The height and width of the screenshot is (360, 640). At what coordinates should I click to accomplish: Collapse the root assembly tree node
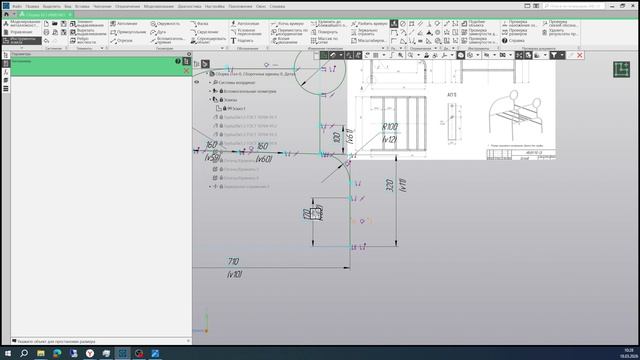pyautogui.click(x=207, y=74)
